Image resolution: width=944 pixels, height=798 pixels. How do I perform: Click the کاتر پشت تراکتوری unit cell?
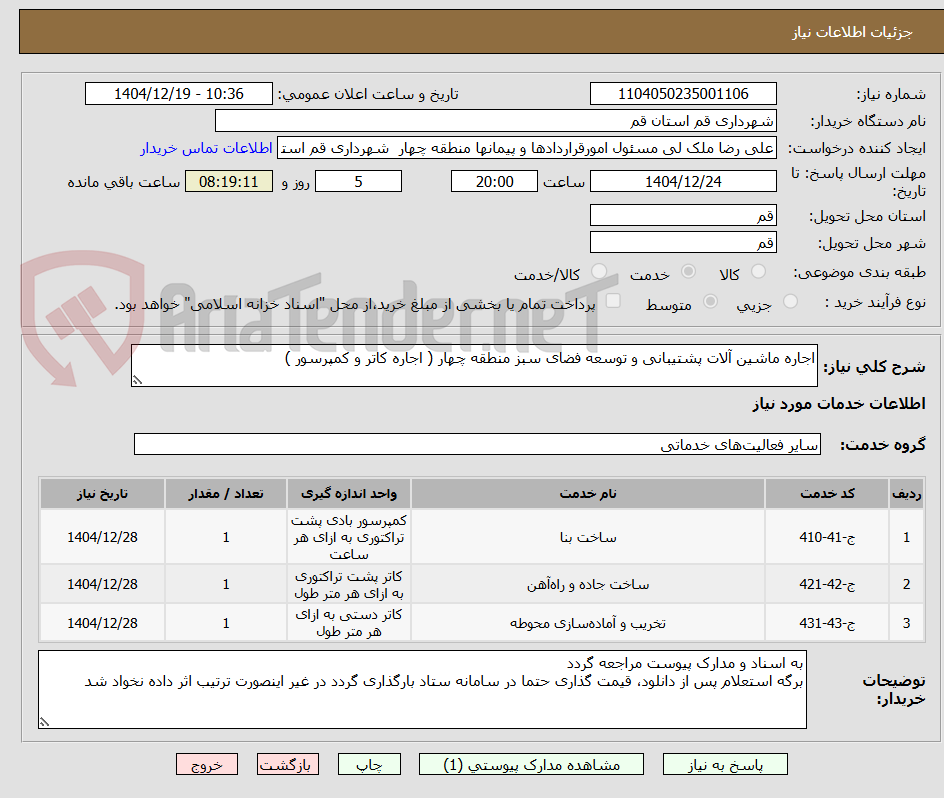(349, 584)
